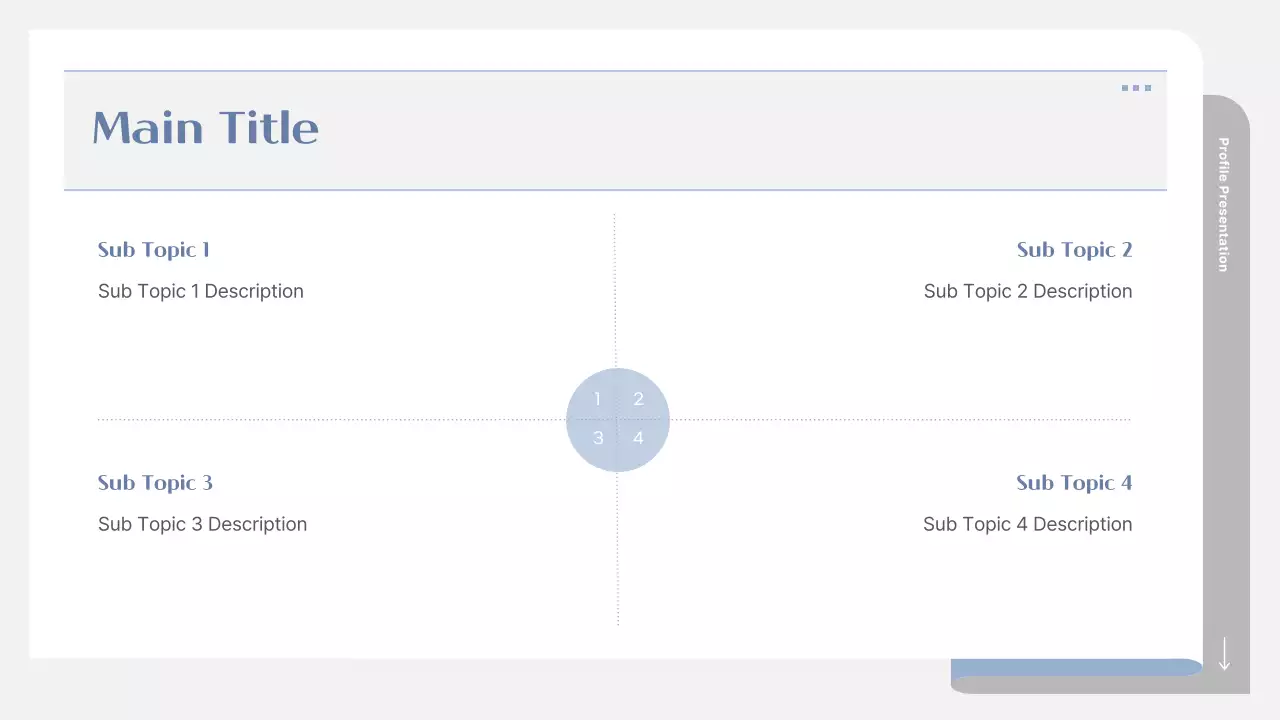Click the three-dot icon above the title
The width and height of the screenshot is (1280, 720).
point(1136,88)
